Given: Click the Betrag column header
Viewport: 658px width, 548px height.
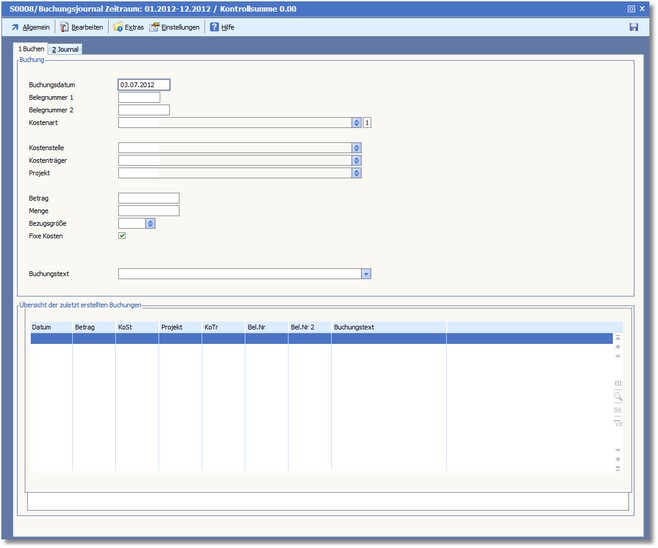Looking at the screenshot, I should (x=85, y=327).
